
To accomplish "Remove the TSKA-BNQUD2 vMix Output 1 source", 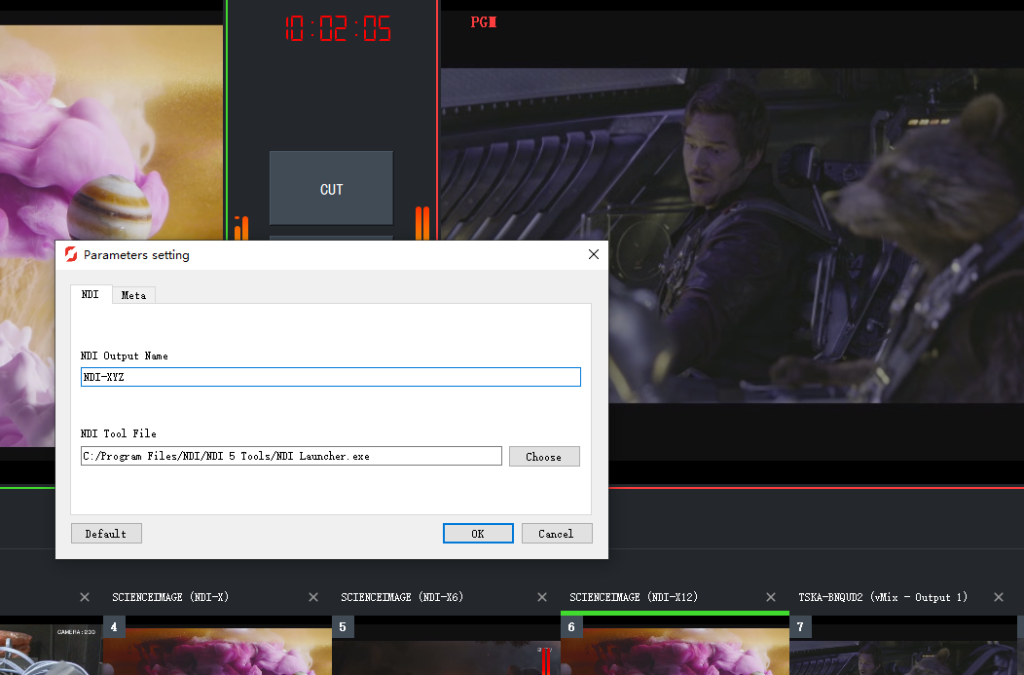I will [999, 597].
